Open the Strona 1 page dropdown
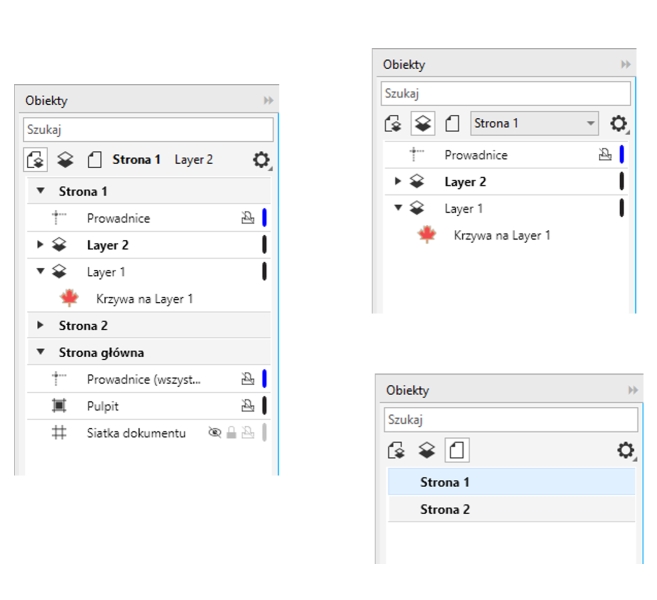Image resolution: width=657 pixels, height=600 pixels. point(534,124)
